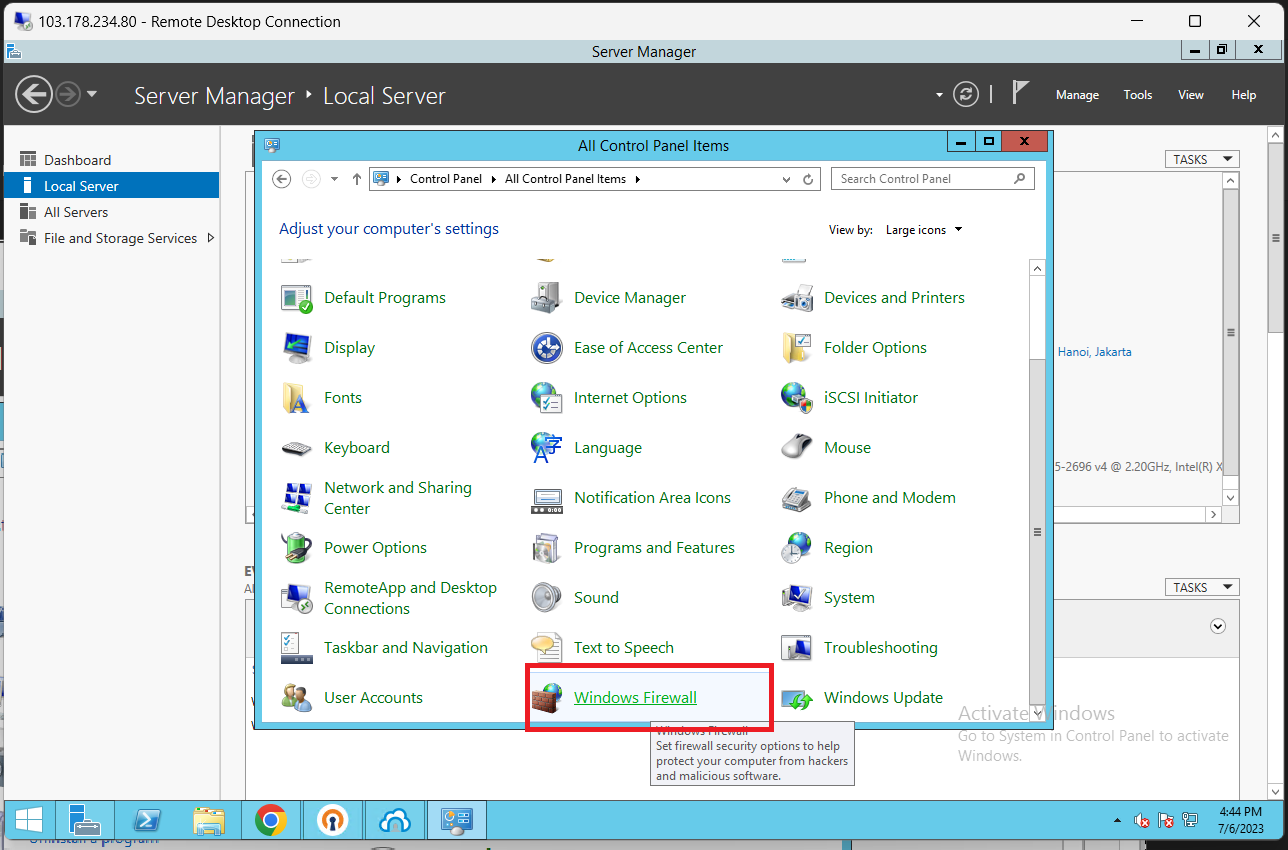Click the Control Panel back arrow
The width and height of the screenshot is (1288, 850).
point(282,179)
